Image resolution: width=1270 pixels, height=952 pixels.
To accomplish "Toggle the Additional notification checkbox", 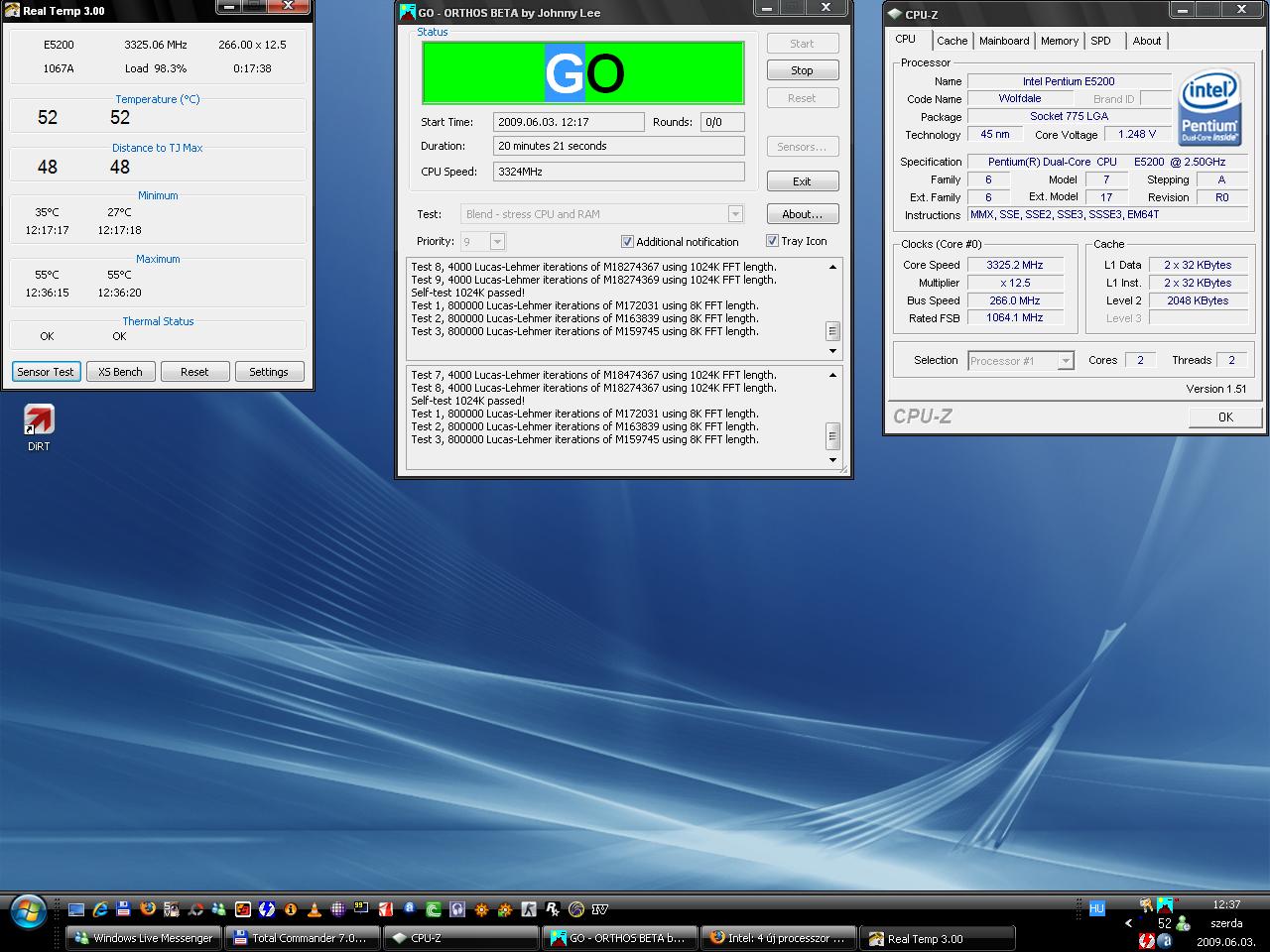I will (x=627, y=242).
